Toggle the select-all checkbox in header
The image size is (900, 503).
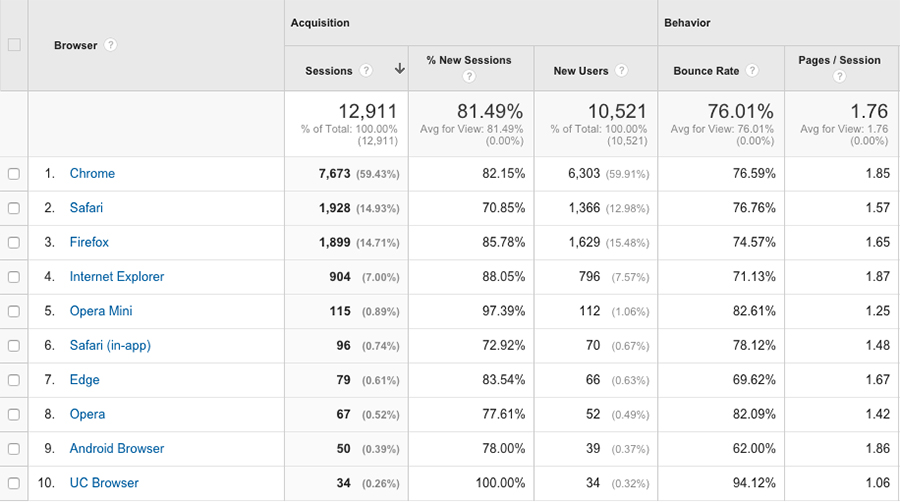(13, 45)
